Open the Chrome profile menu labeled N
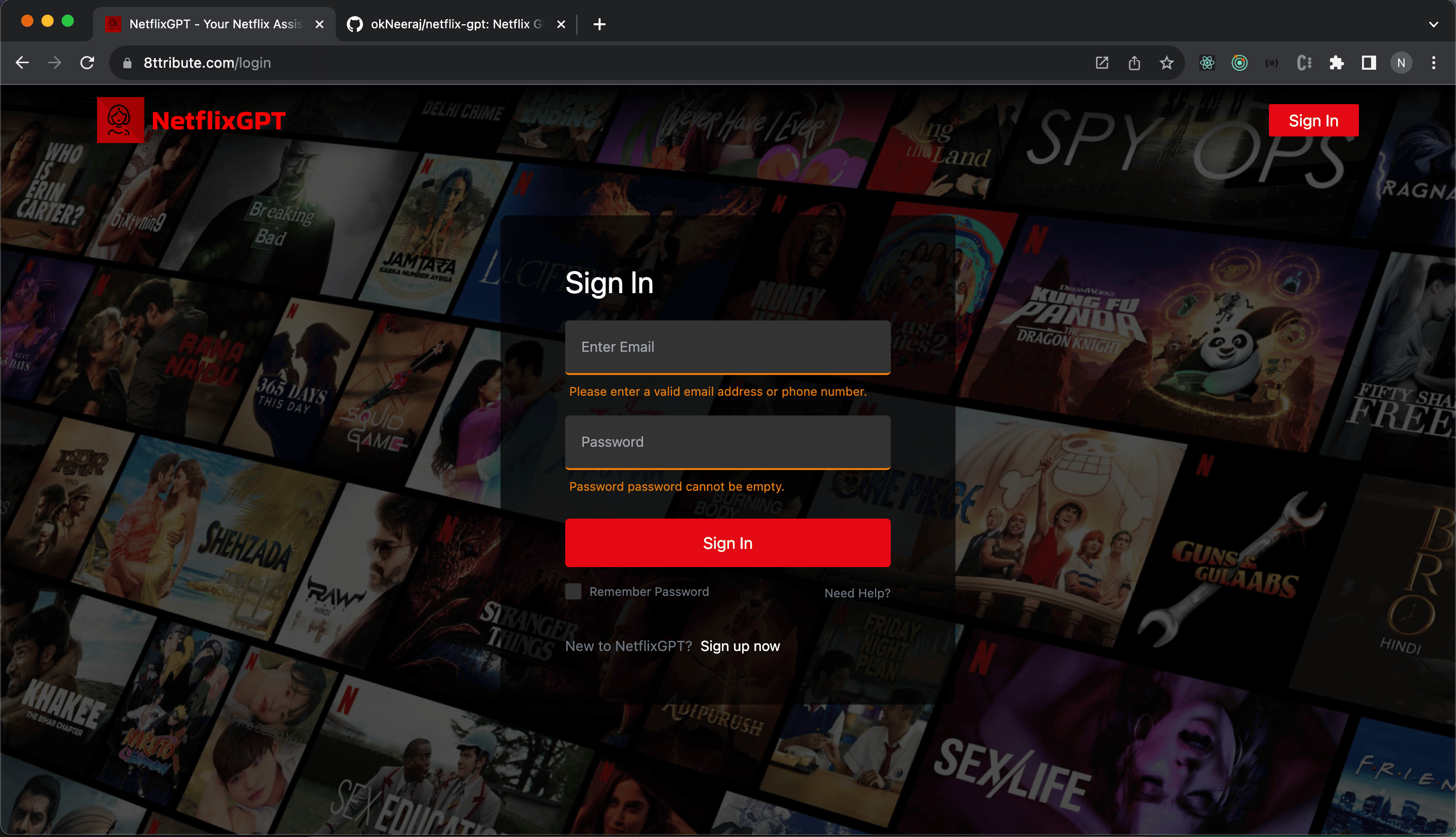Viewport: 1456px width, 837px height. tap(1401, 63)
